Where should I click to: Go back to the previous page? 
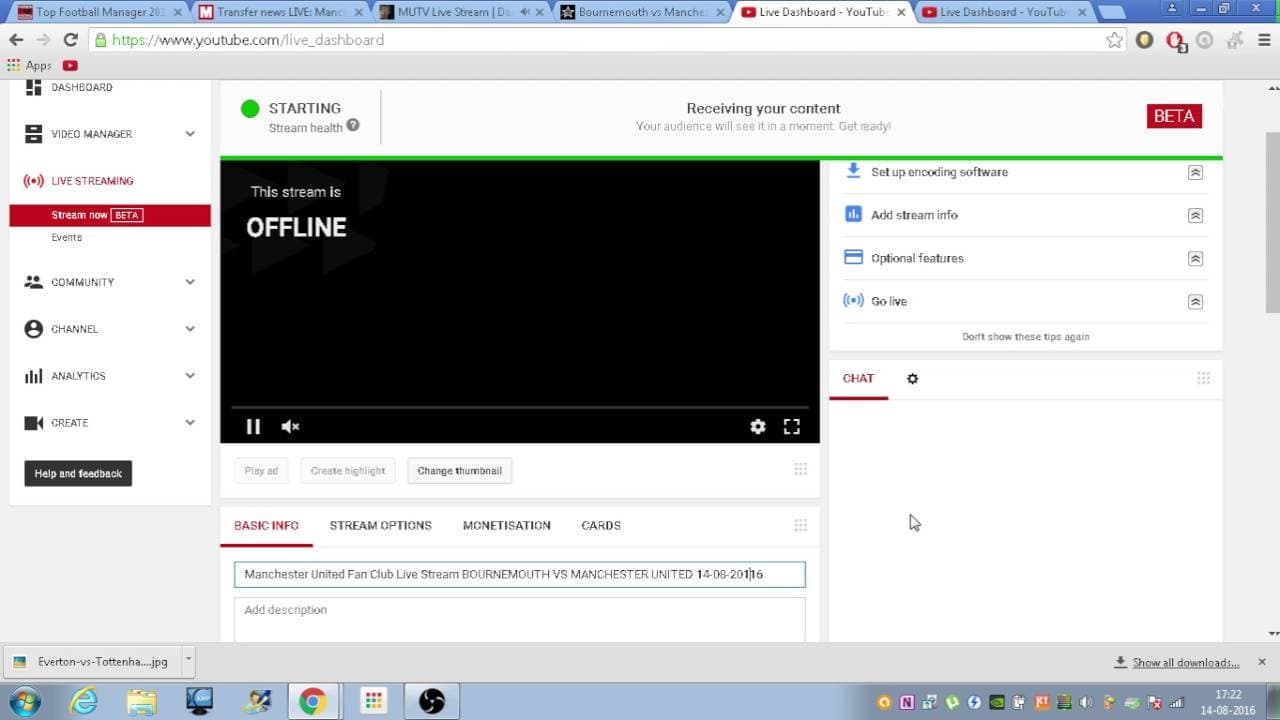coord(16,40)
